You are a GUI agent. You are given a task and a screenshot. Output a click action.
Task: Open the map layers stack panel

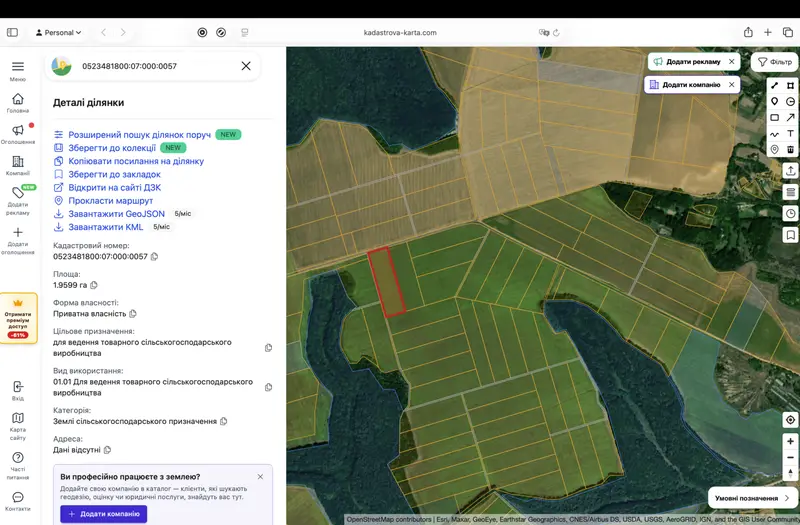tap(790, 192)
